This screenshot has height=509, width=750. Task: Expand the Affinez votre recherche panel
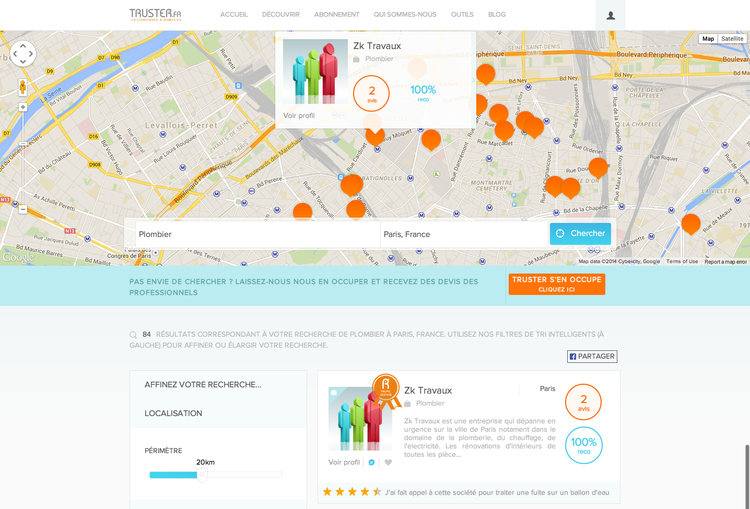click(203, 384)
